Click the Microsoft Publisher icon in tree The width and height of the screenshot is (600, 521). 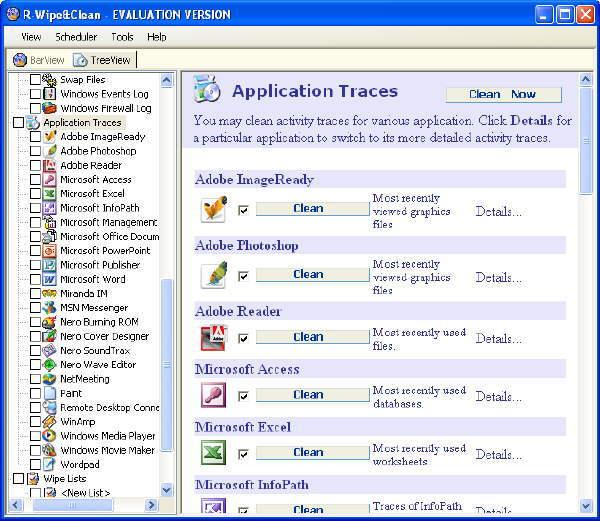pyautogui.click(x=50, y=265)
